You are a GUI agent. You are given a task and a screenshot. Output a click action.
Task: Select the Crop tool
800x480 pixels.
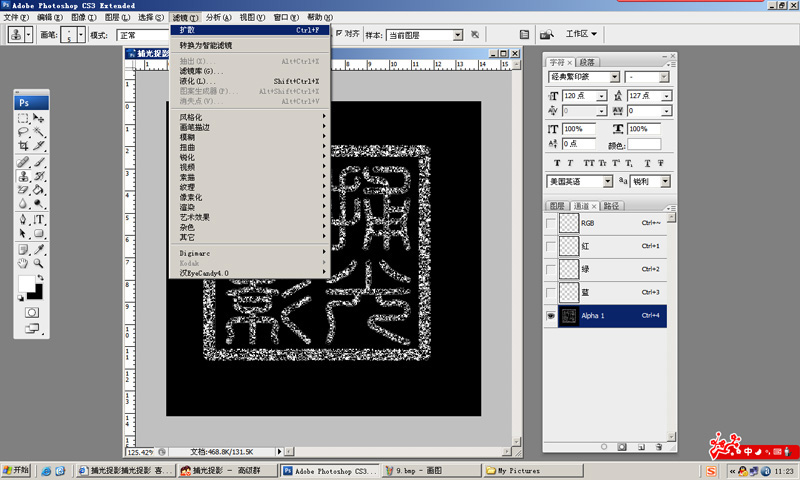click(23, 146)
